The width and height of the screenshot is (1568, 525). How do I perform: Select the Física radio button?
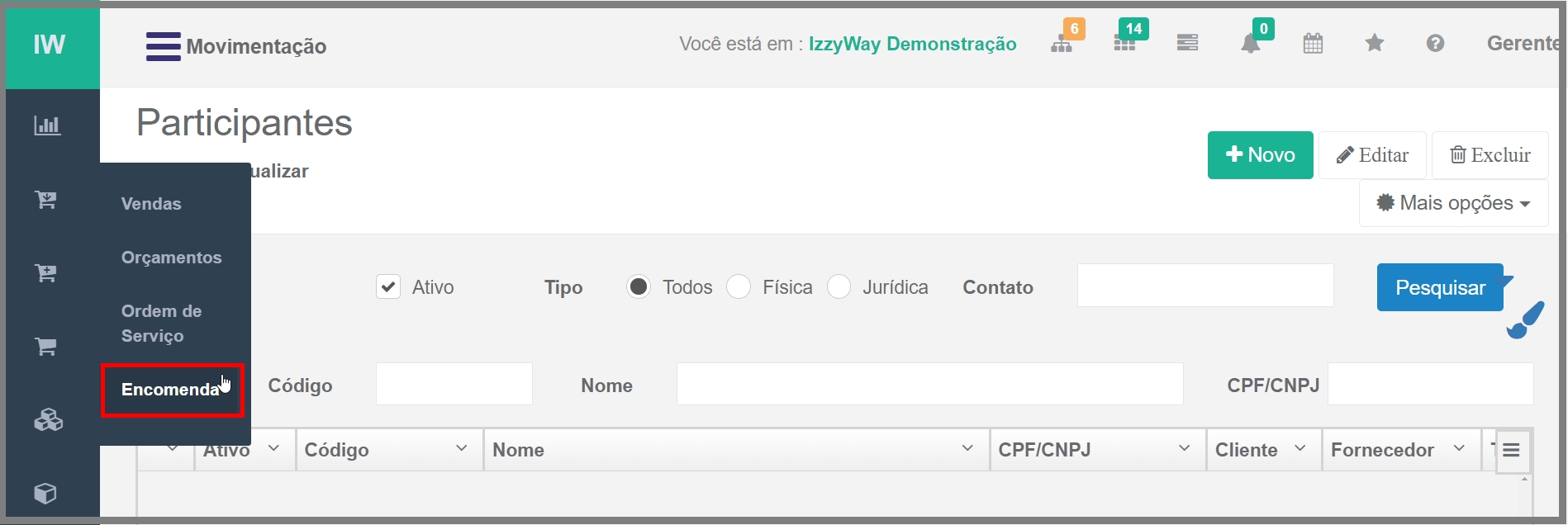pyautogui.click(x=739, y=286)
